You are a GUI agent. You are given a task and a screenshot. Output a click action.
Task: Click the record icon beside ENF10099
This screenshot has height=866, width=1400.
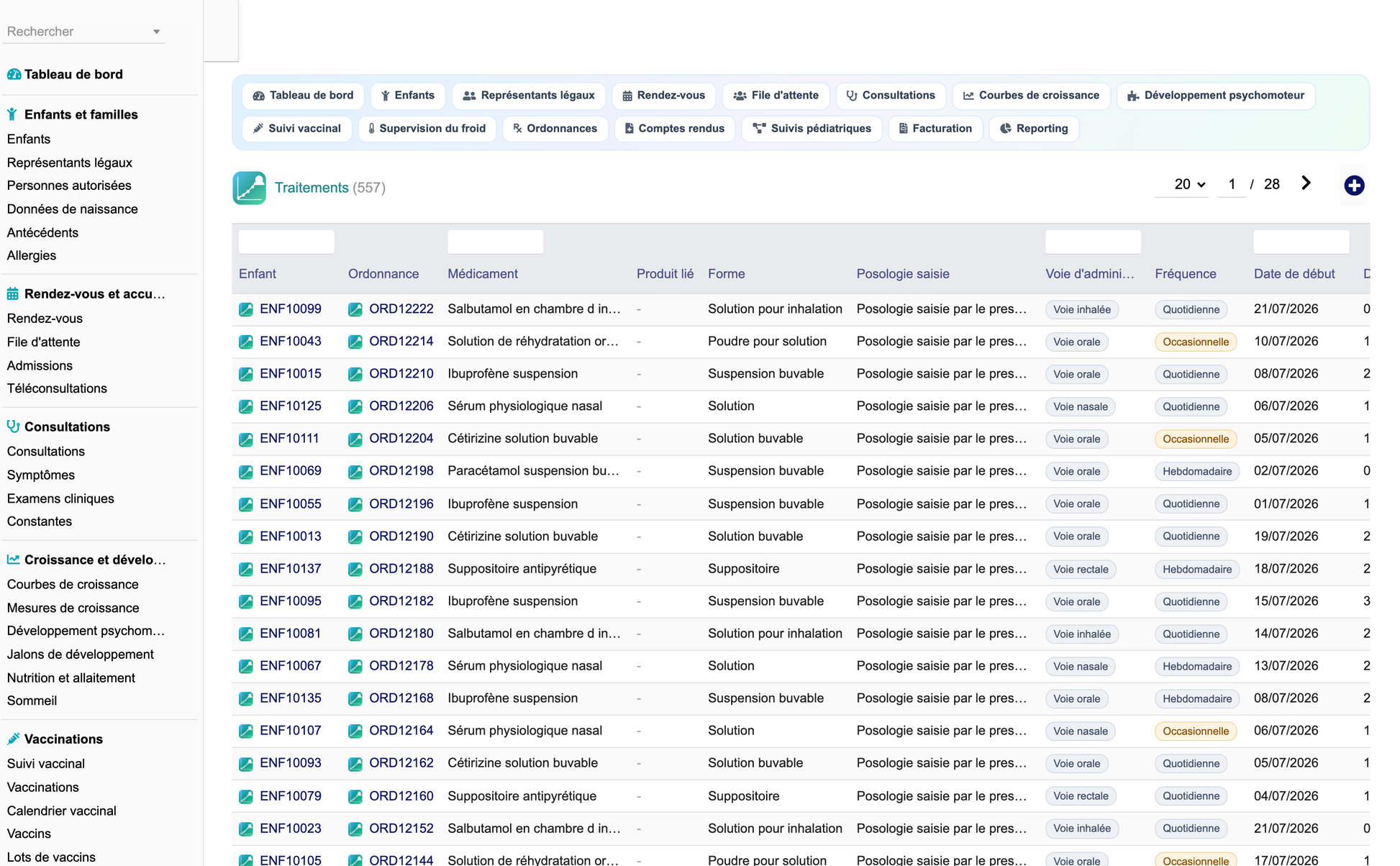[x=246, y=309]
